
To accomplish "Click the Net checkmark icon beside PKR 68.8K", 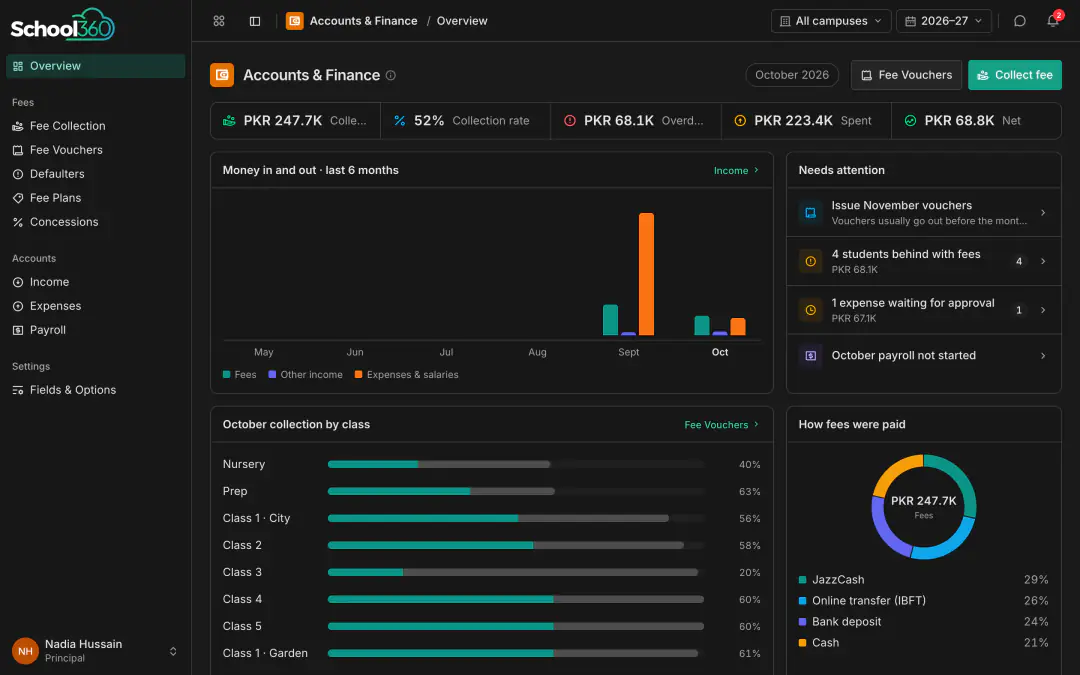I will pyautogui.click(x=910, y=121).
